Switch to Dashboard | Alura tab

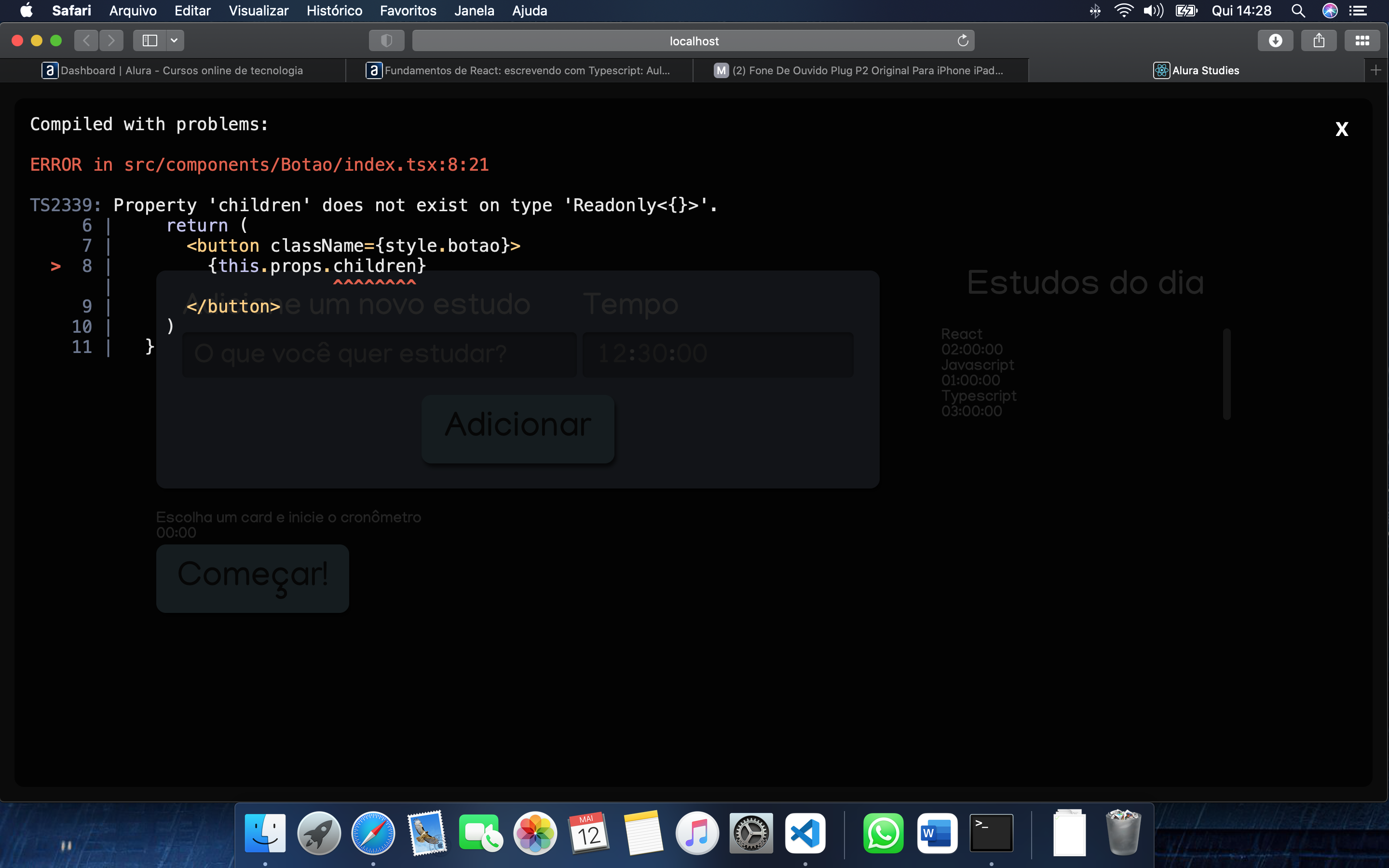[173, 70]
